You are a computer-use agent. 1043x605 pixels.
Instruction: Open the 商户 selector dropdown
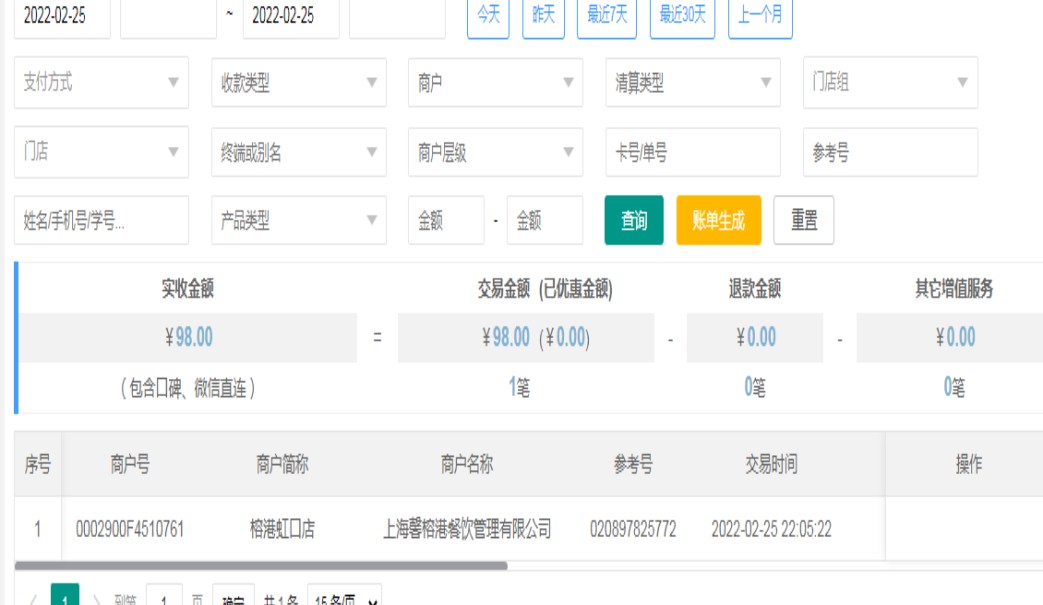point(495,83)
